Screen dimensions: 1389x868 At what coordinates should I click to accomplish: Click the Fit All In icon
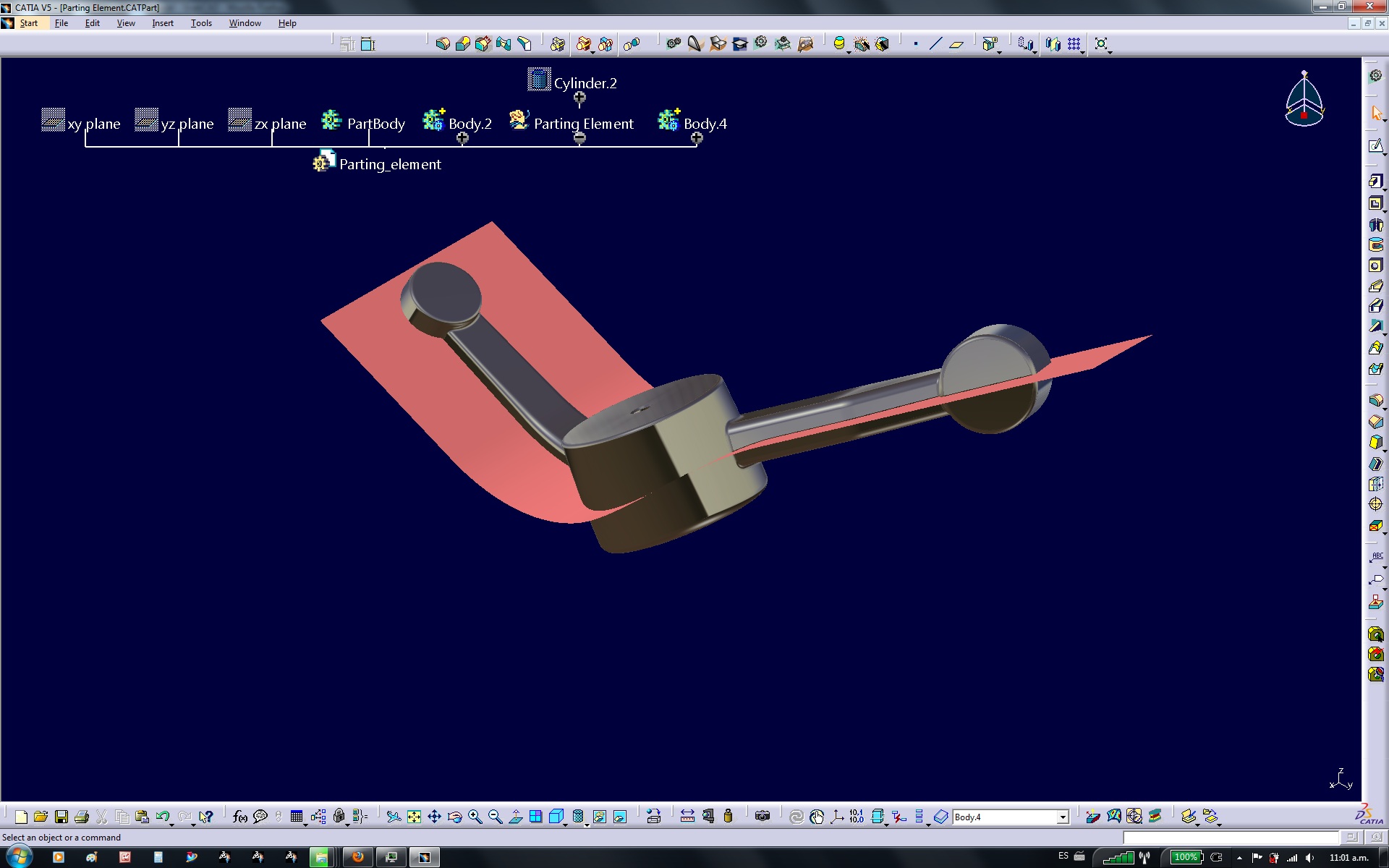[414, 817]
